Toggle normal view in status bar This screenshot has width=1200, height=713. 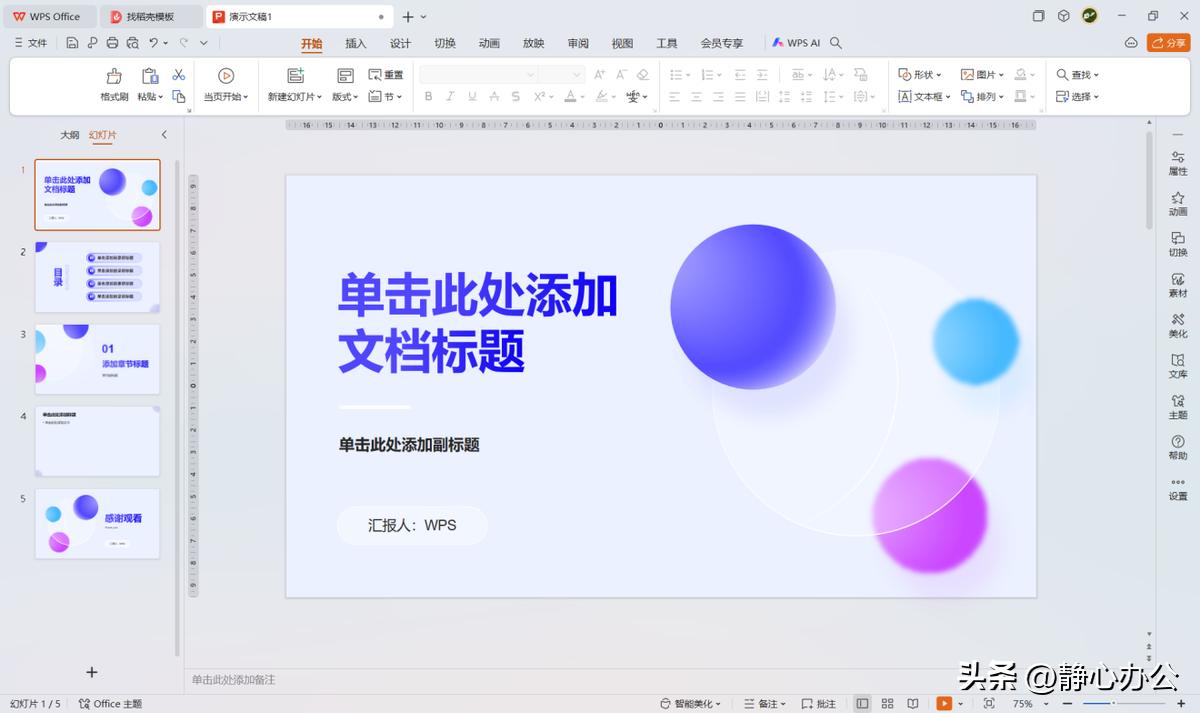pyautogui.click(x=862, y=704)
